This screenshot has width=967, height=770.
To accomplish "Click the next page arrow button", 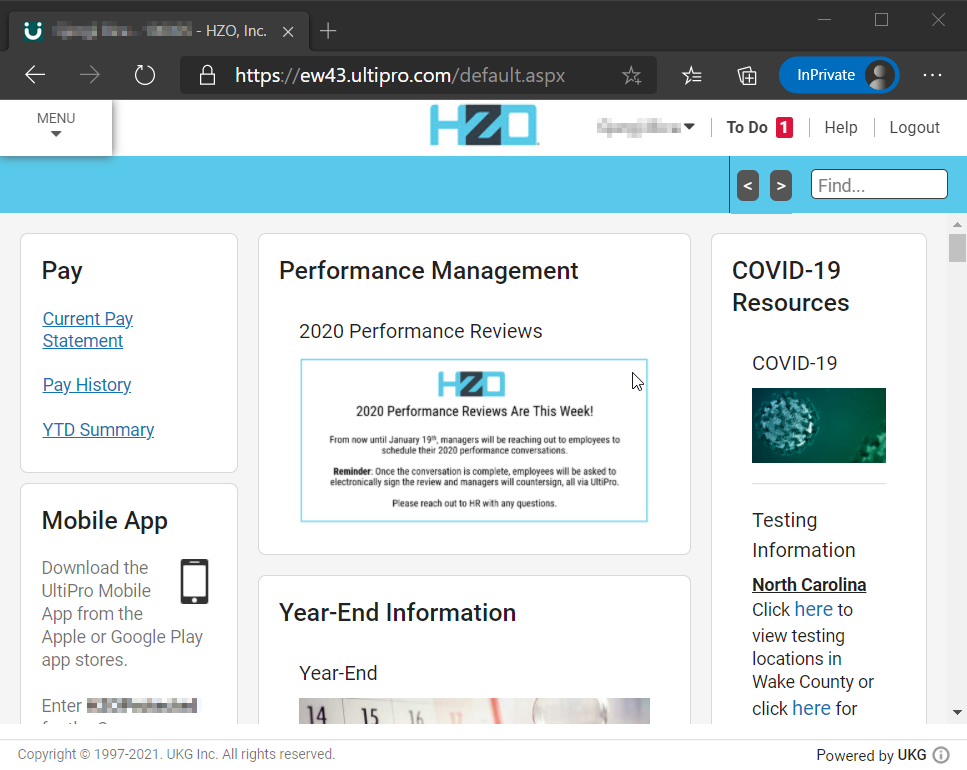I will click(781, 185).
